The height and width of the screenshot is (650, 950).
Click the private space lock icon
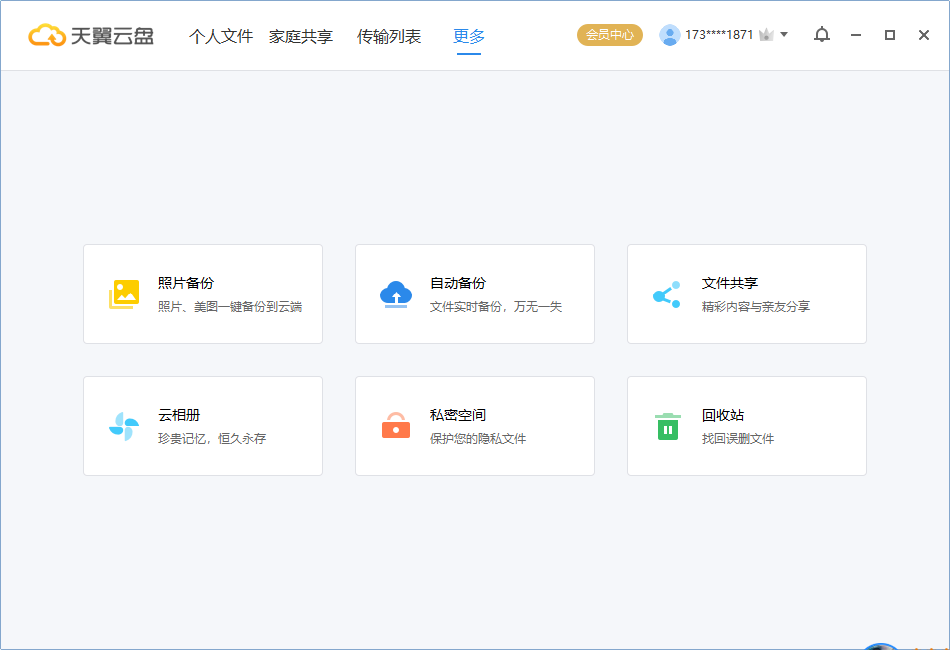pyautogui.click(x=396, y=426)
